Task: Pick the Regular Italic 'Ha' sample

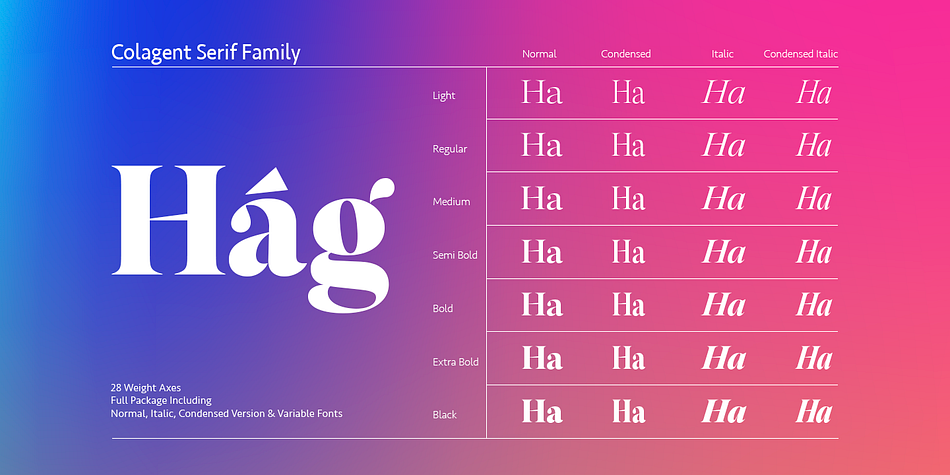Action: (723, 145)
